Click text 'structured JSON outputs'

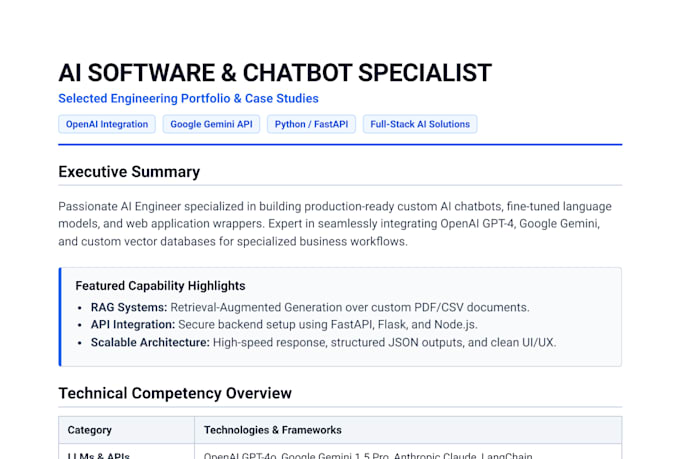pyautogui.click(x=398, y=342)
